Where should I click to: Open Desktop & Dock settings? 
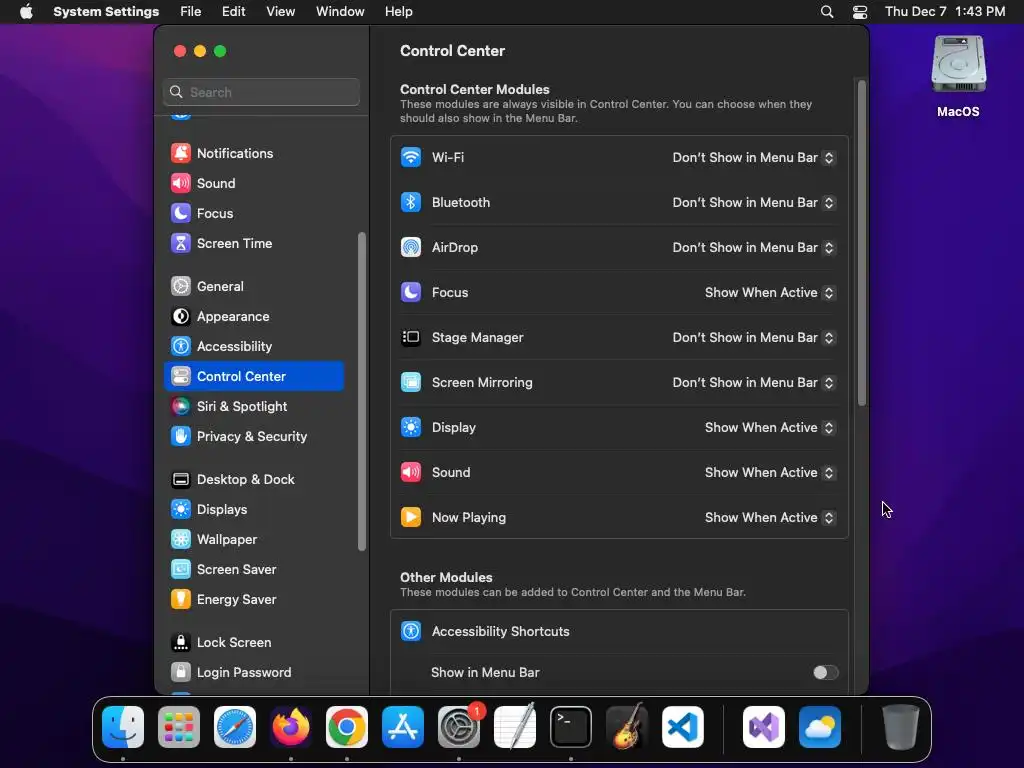pos(253,480)
